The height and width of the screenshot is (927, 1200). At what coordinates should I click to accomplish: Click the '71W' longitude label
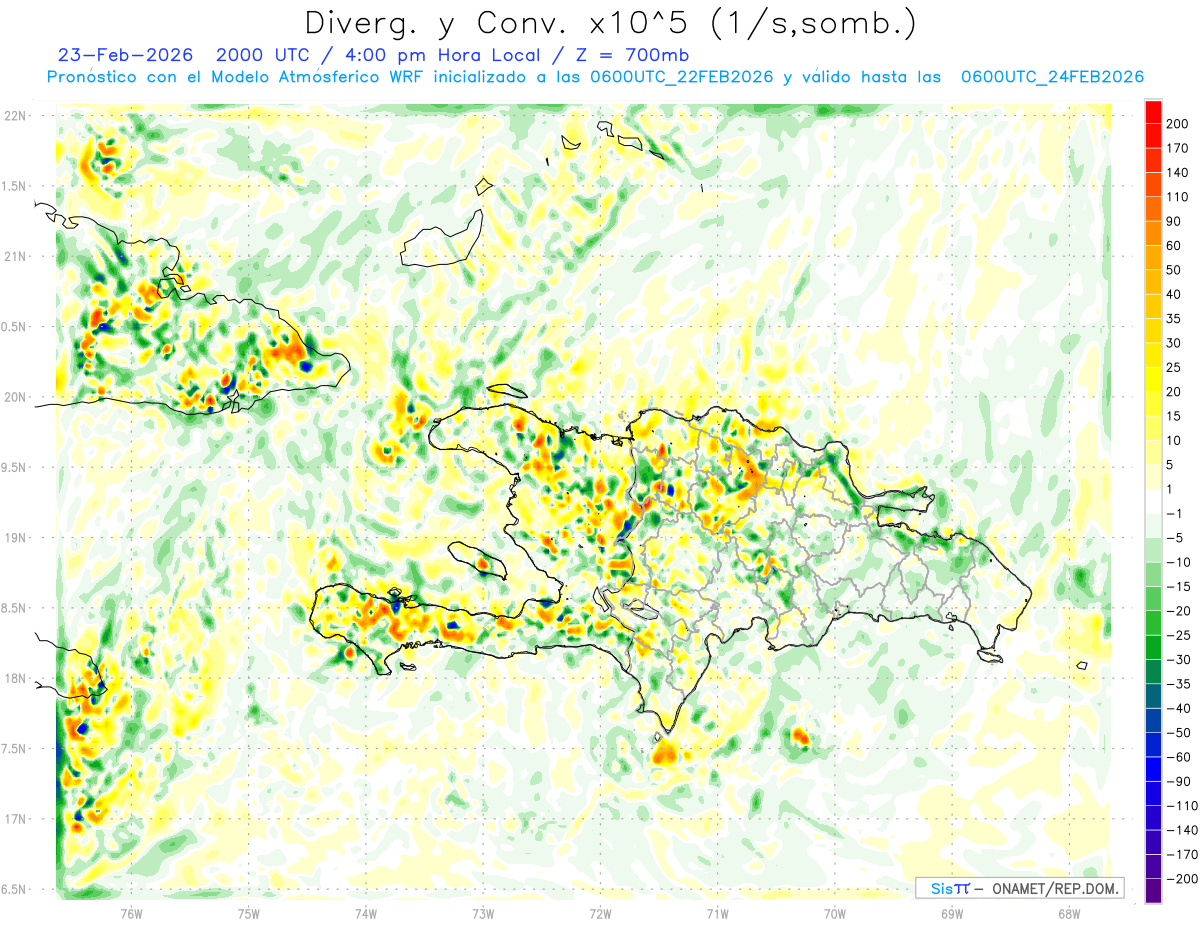717,913
